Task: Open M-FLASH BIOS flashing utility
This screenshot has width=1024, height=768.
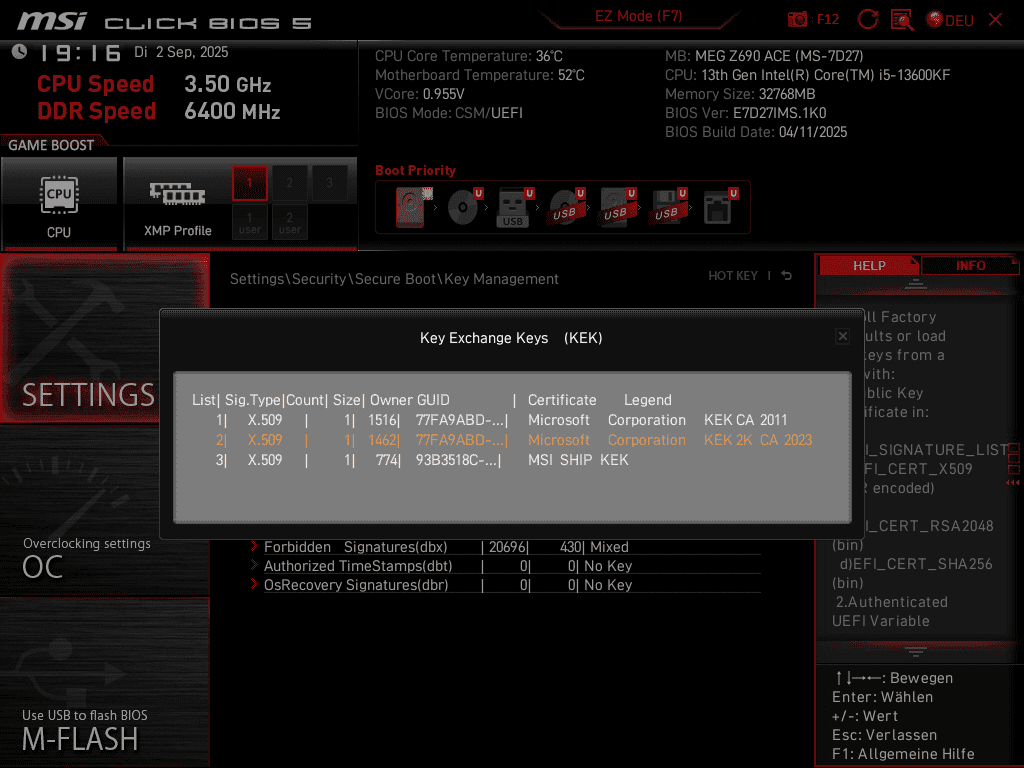Action: (x=104, y=682)
